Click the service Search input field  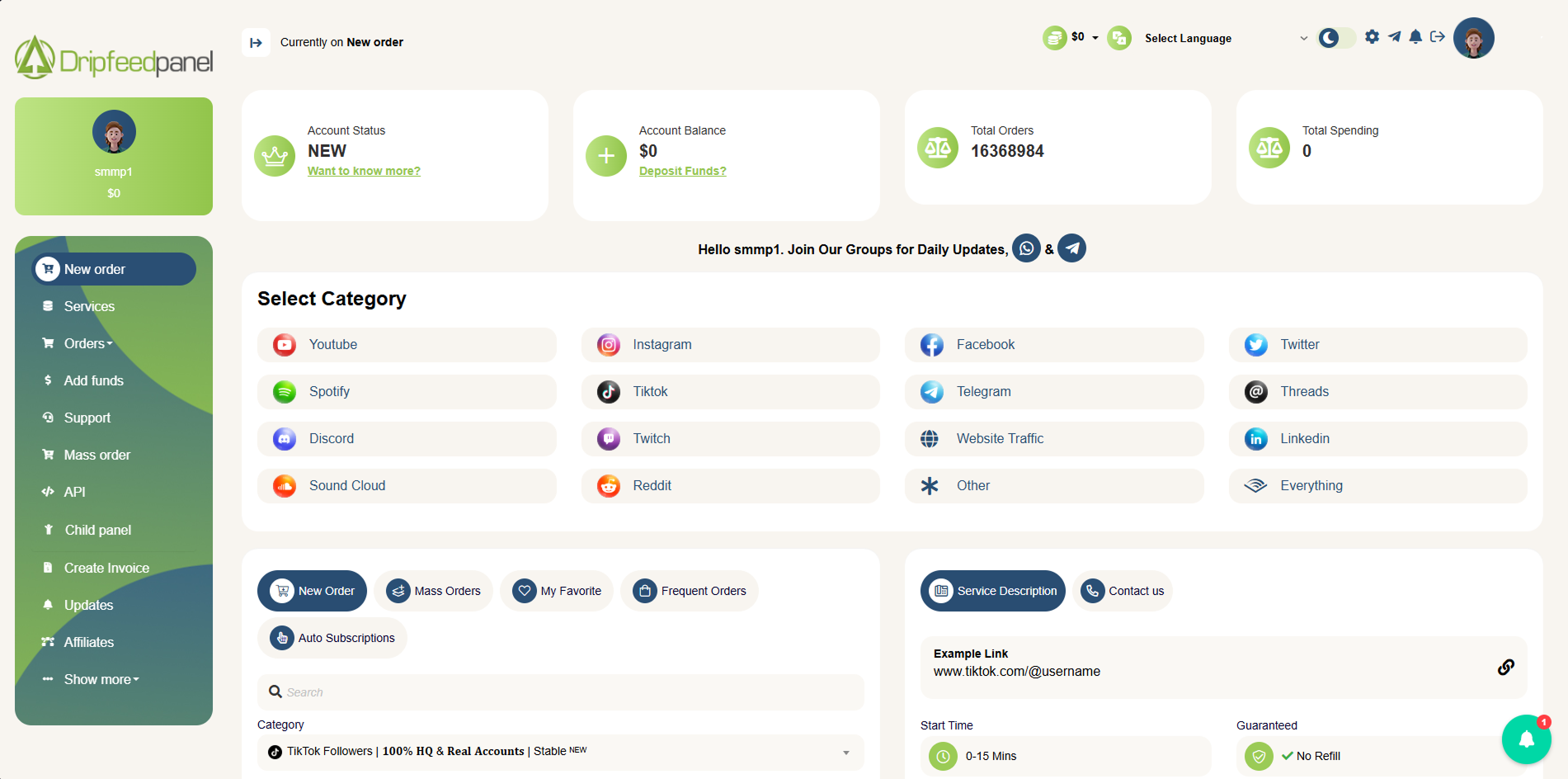pos(561,692)
